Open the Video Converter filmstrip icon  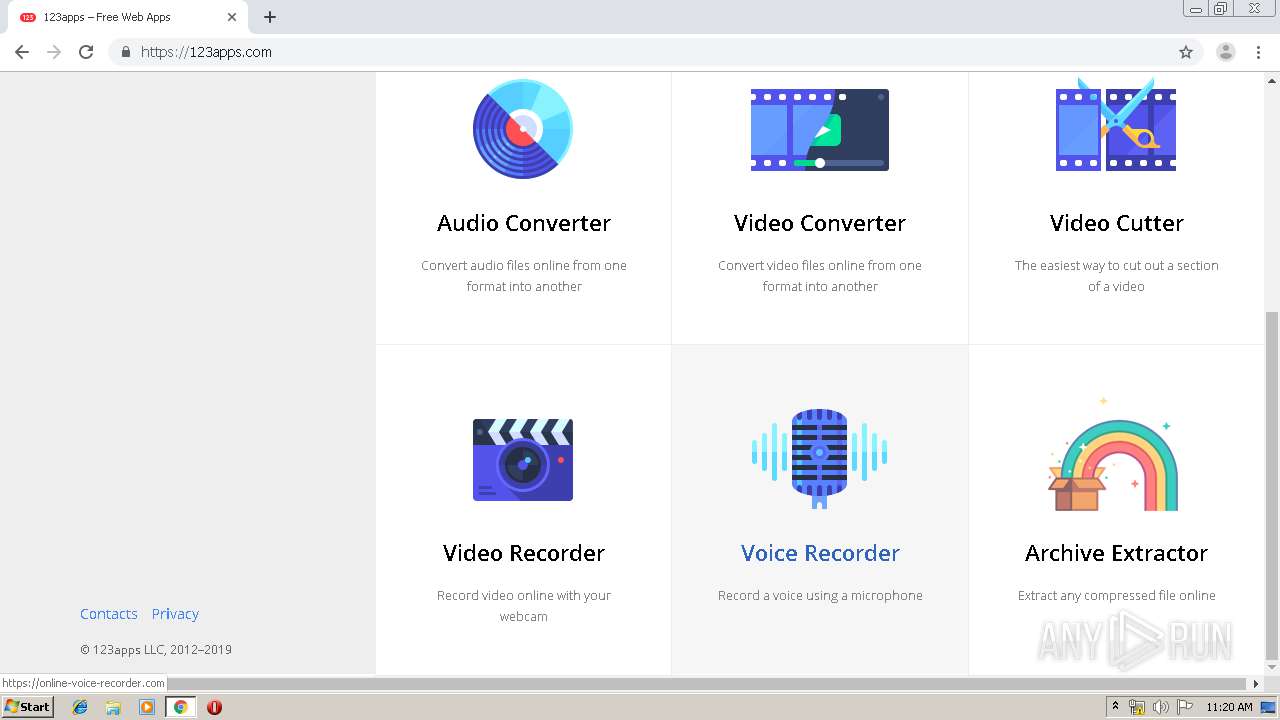coord(820,130)
